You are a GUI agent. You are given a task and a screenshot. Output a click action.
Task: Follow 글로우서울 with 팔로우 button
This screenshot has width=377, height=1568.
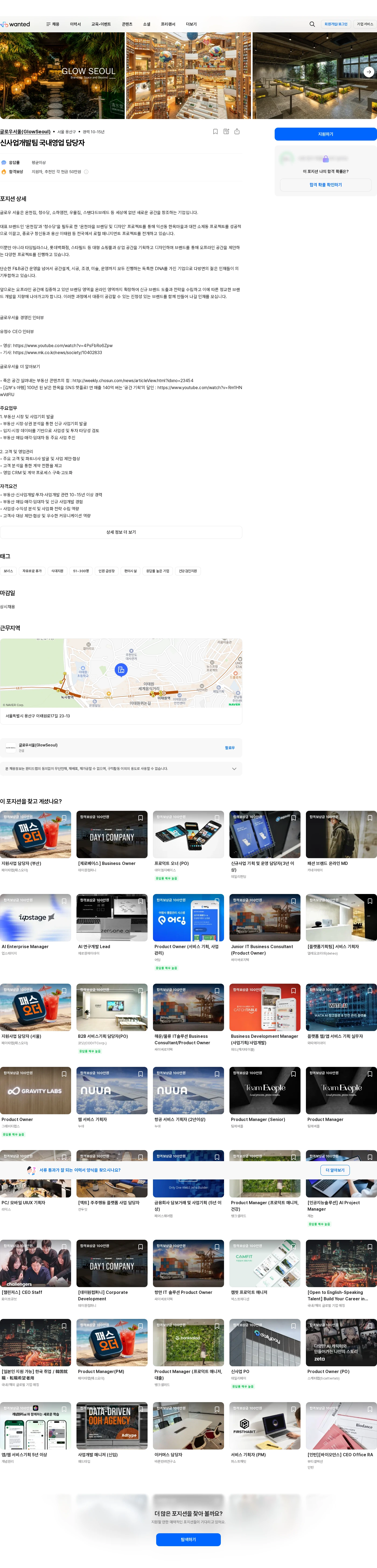coord(230,748)
